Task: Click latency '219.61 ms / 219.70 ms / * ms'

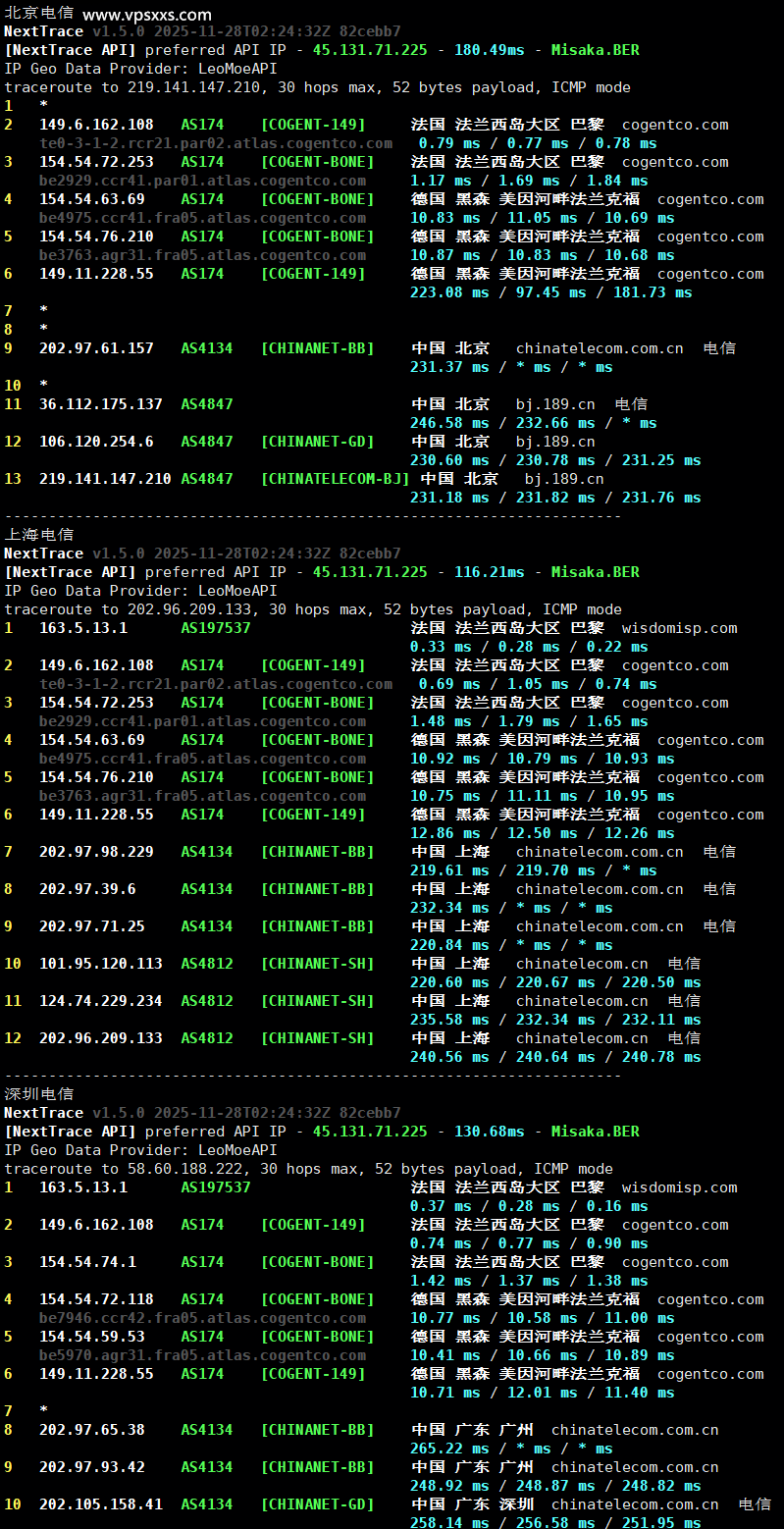Action: tap(534, 870)
